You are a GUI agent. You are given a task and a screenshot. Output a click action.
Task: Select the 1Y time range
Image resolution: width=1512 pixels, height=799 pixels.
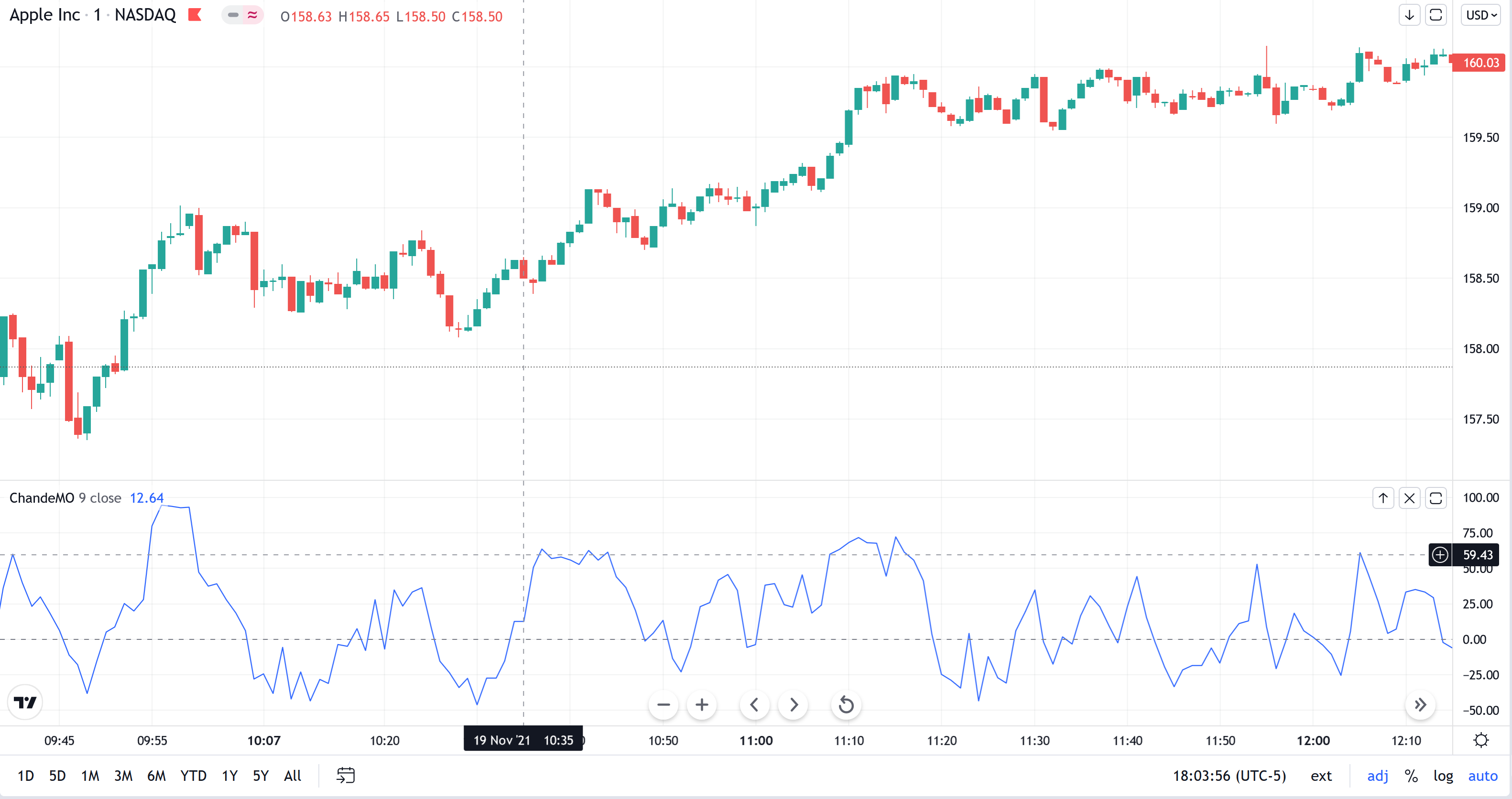(x=229, y=776)
